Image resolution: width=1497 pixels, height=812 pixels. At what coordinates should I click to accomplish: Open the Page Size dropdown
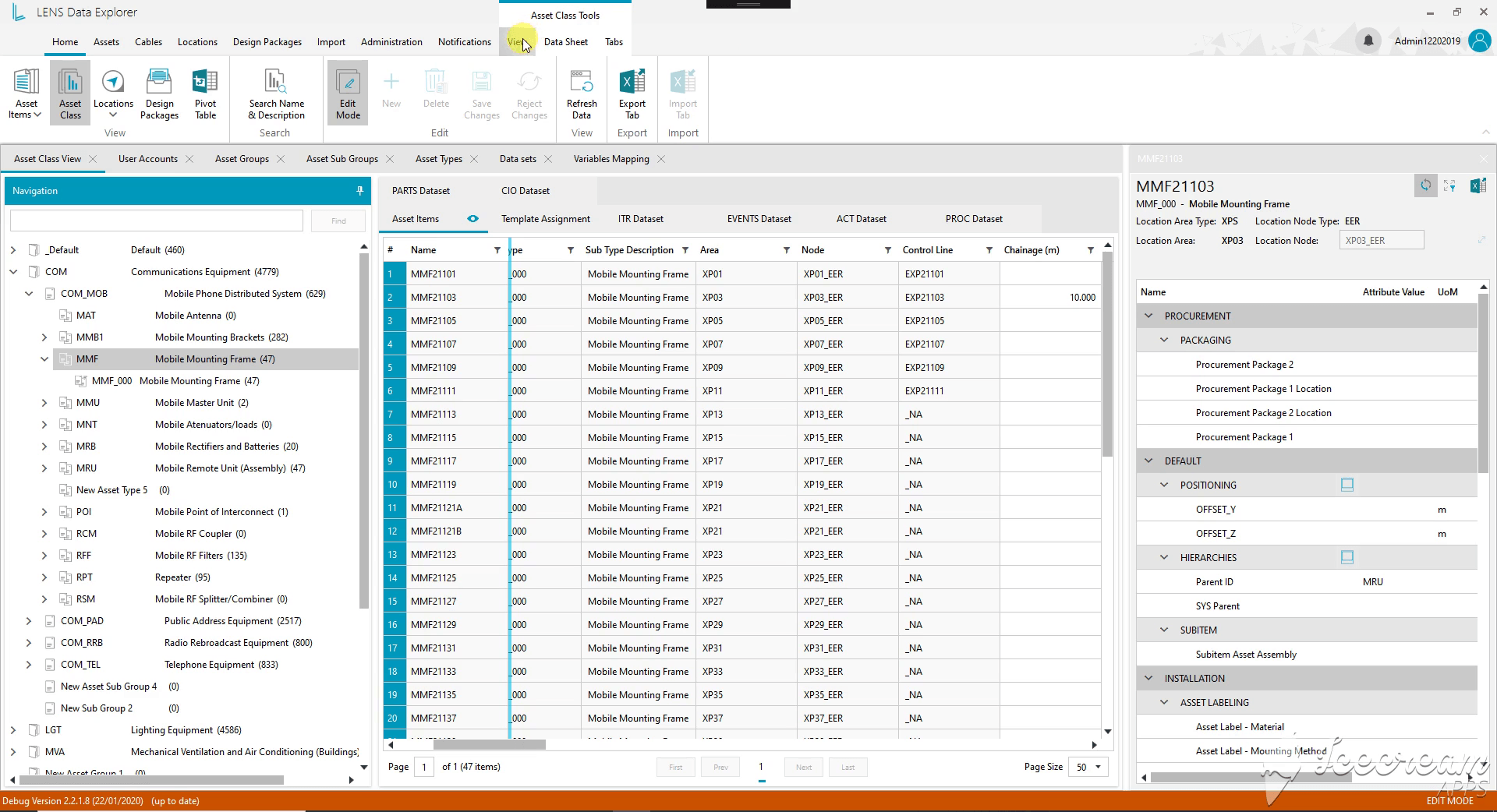click(1088, 767)
